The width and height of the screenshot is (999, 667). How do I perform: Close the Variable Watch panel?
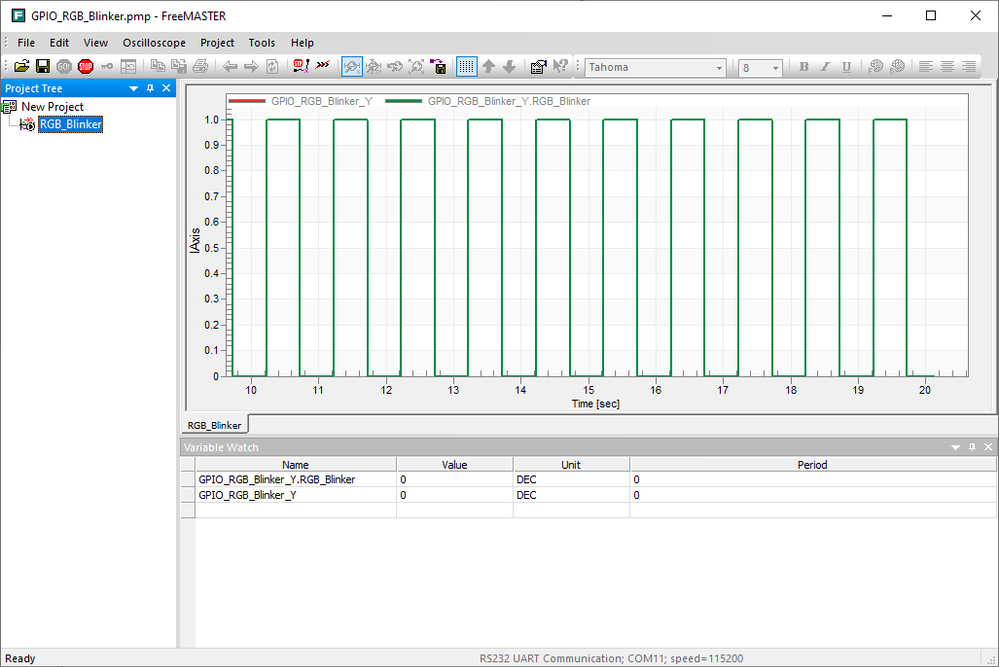click(x=988, y=447)
